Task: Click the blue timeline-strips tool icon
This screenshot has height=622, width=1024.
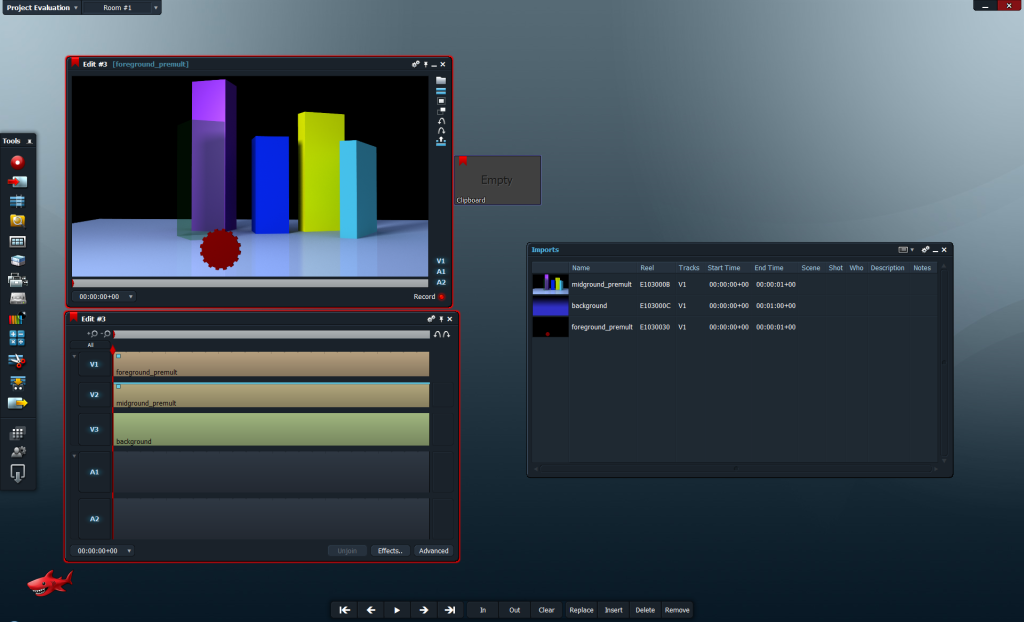Action: click(x=18, y=201)
